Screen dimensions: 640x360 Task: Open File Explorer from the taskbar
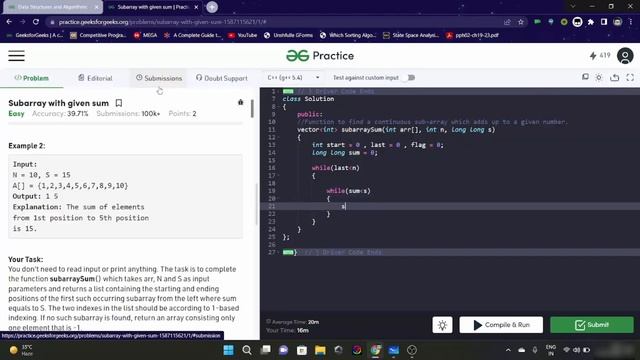320,350
